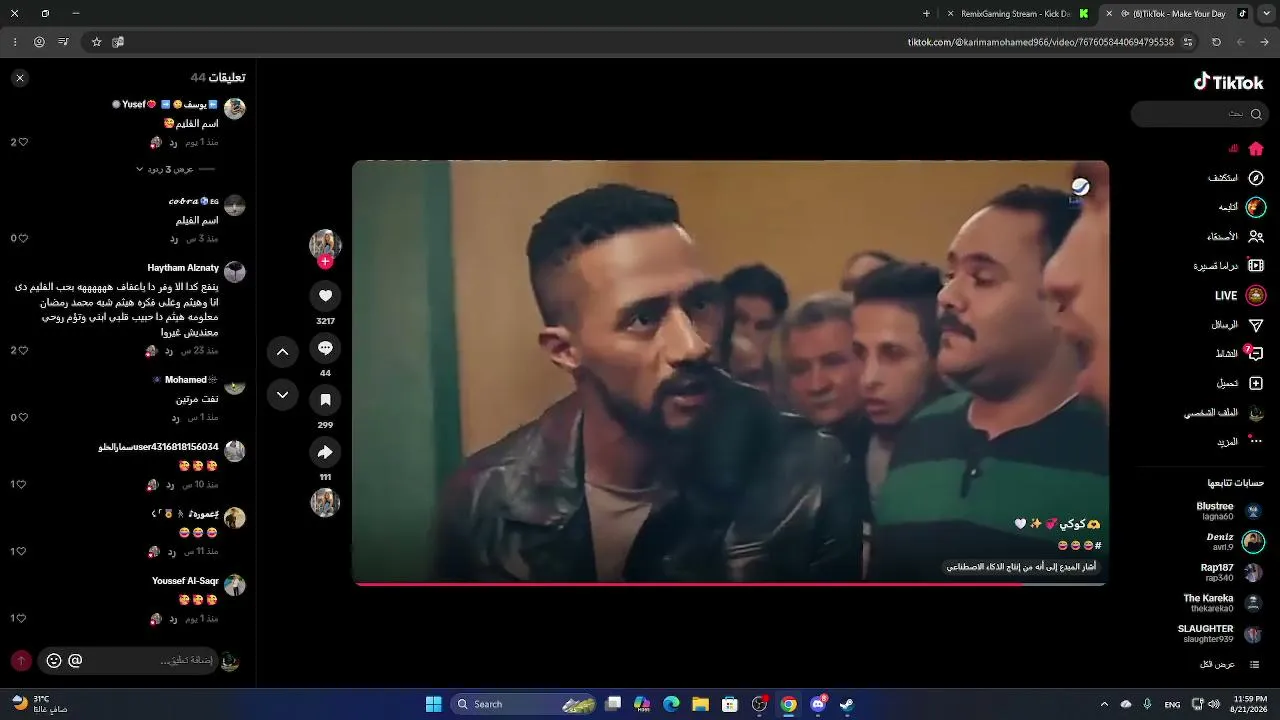Screen dimensions: 1280x720
Task: Follow the creator via the red plus badge
Action: point(325,262)
